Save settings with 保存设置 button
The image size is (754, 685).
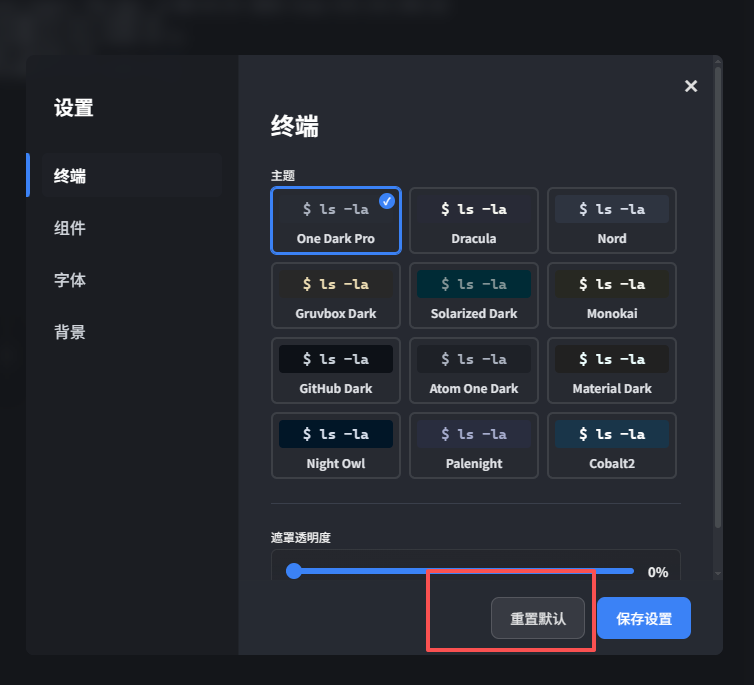click(x=644, y=618)
